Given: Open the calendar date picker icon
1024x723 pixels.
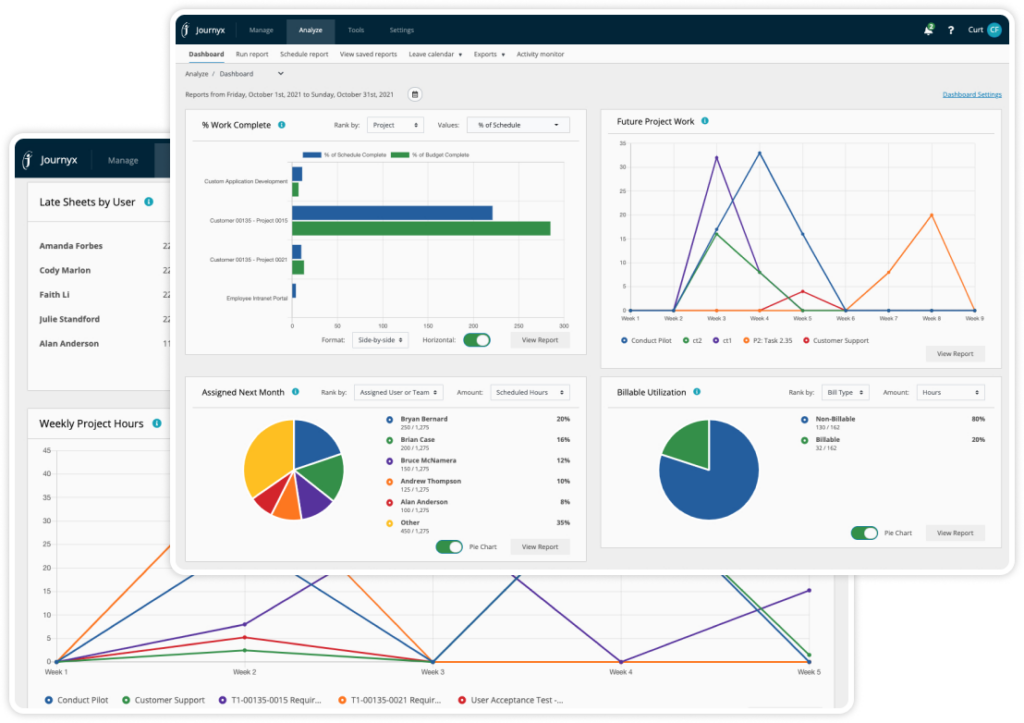Looking at the screenshot, I should pos(414,94).
